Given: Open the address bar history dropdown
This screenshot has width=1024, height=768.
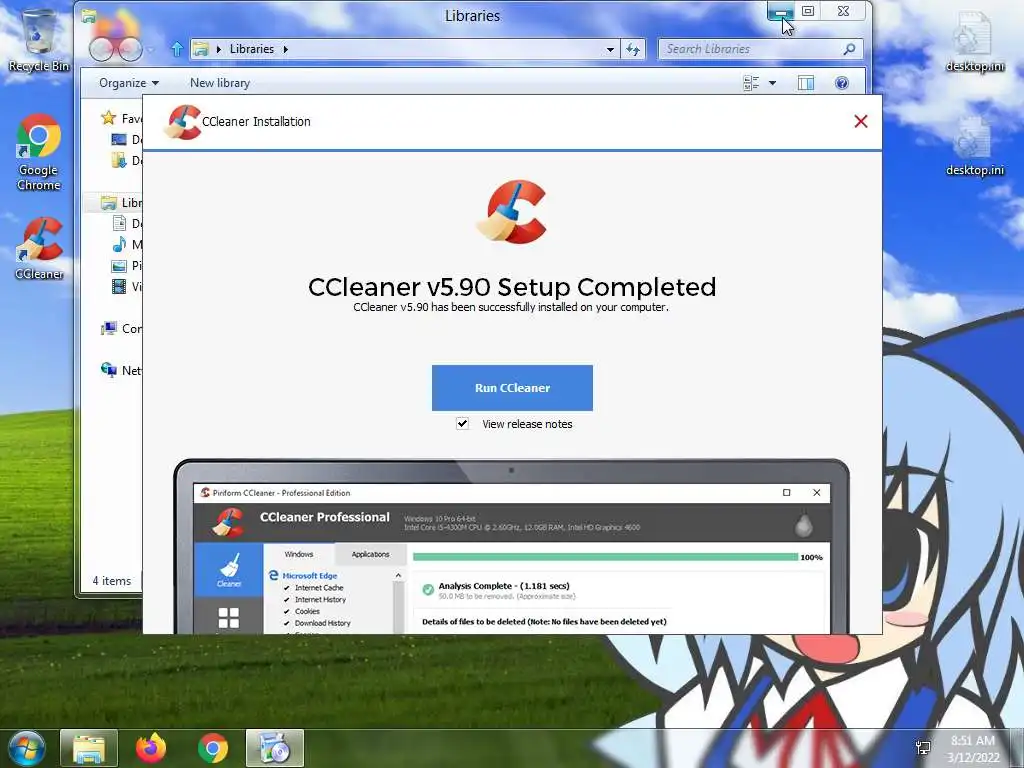Looking at the screenshot, I should click(x=610, y=49).
